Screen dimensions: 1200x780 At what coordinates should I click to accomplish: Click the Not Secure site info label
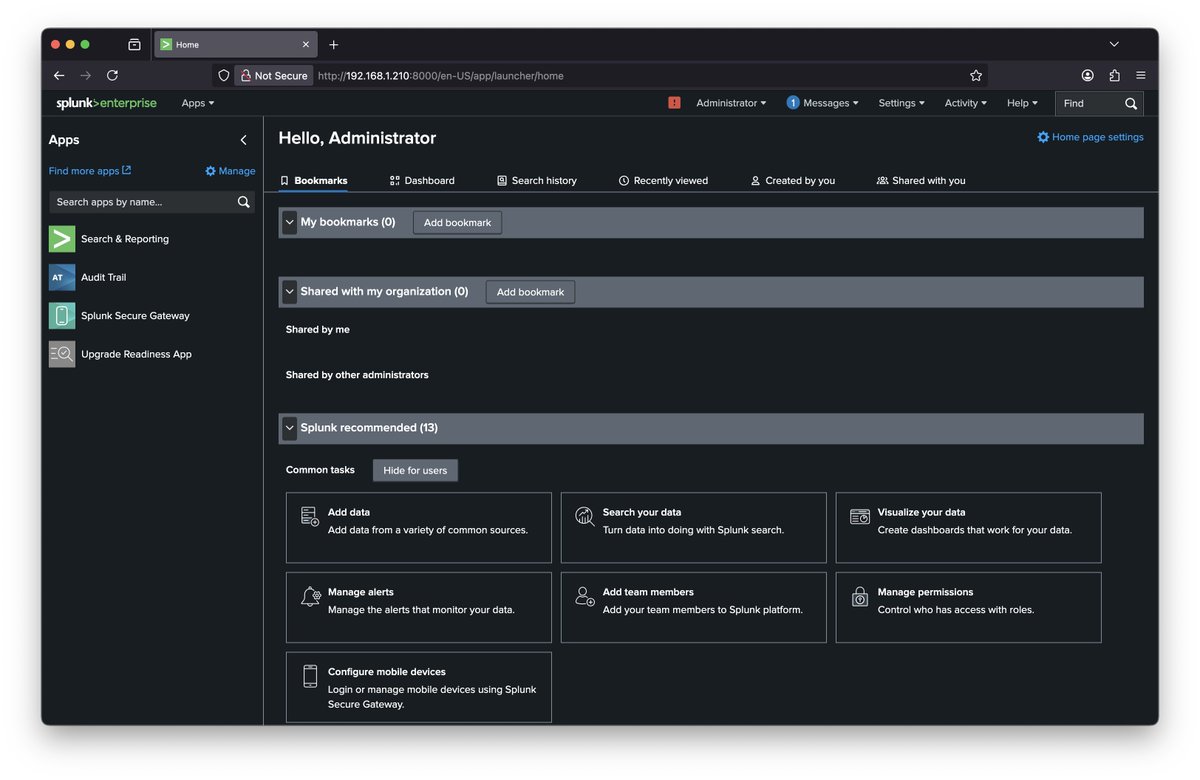[273, 75]
